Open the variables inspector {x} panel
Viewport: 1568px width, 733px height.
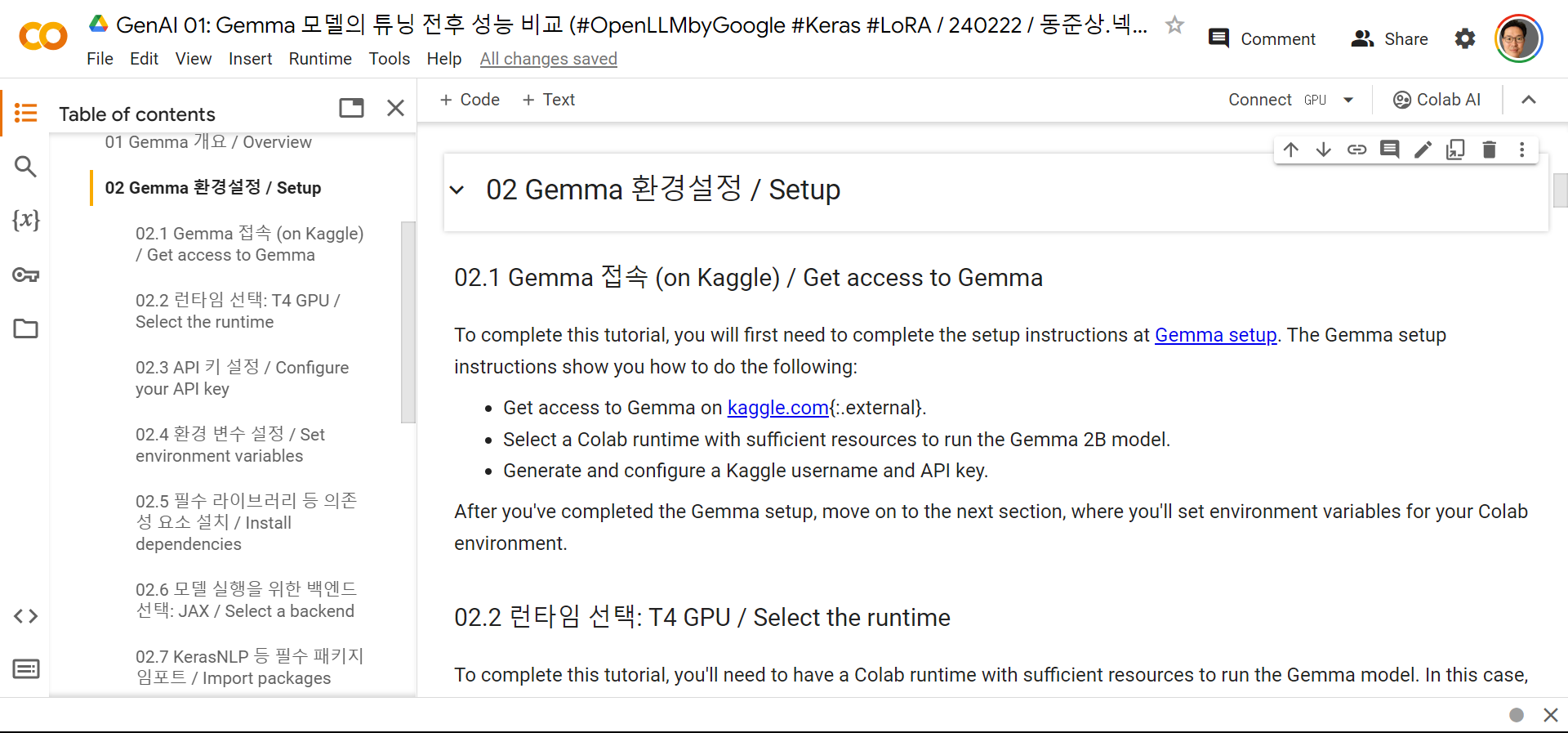[25, 220]
